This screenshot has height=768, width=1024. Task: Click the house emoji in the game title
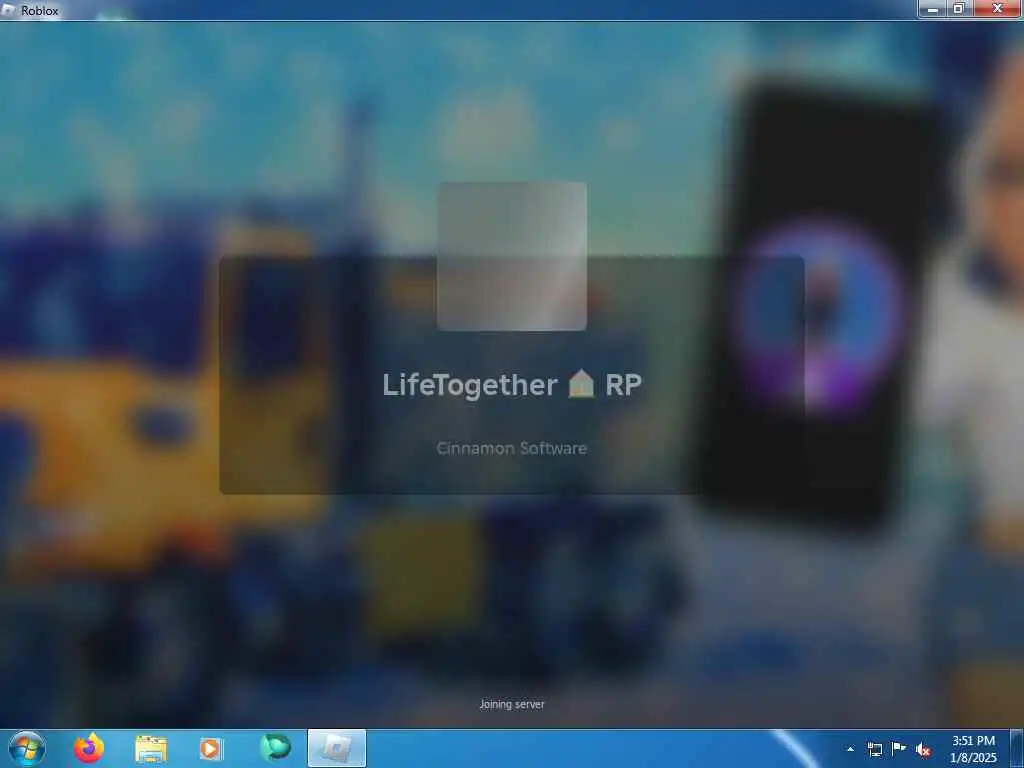[581, 384]
